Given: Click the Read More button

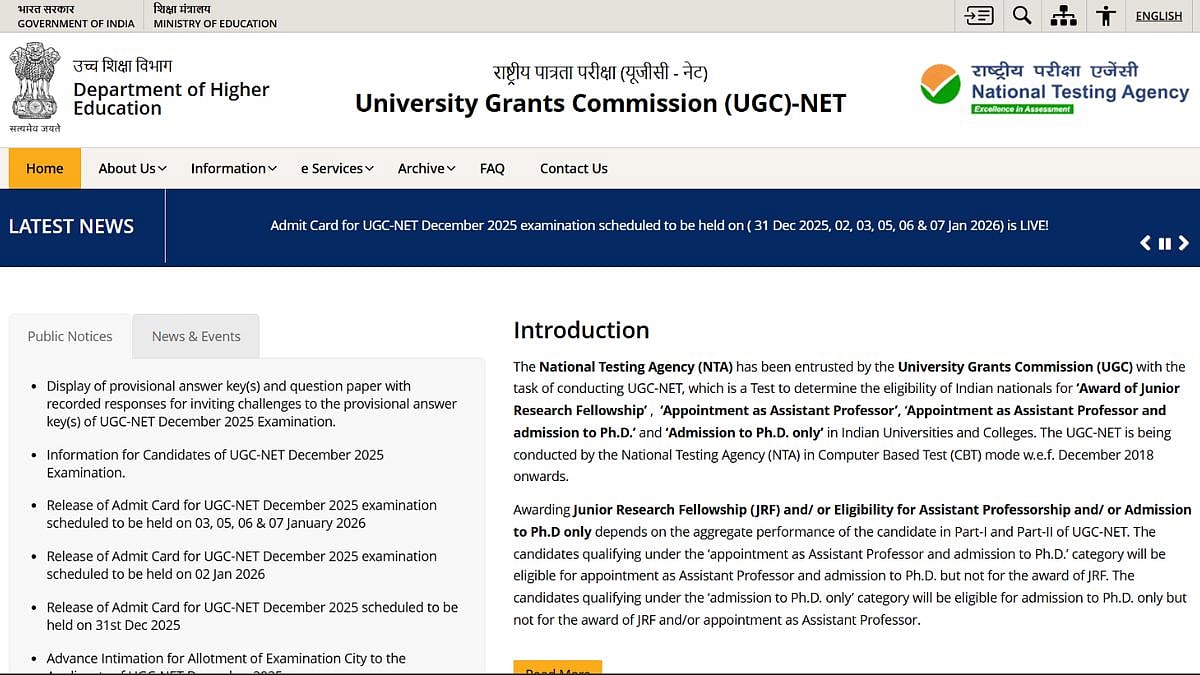Looking at the screenshot, I should (x=557, y=668).
